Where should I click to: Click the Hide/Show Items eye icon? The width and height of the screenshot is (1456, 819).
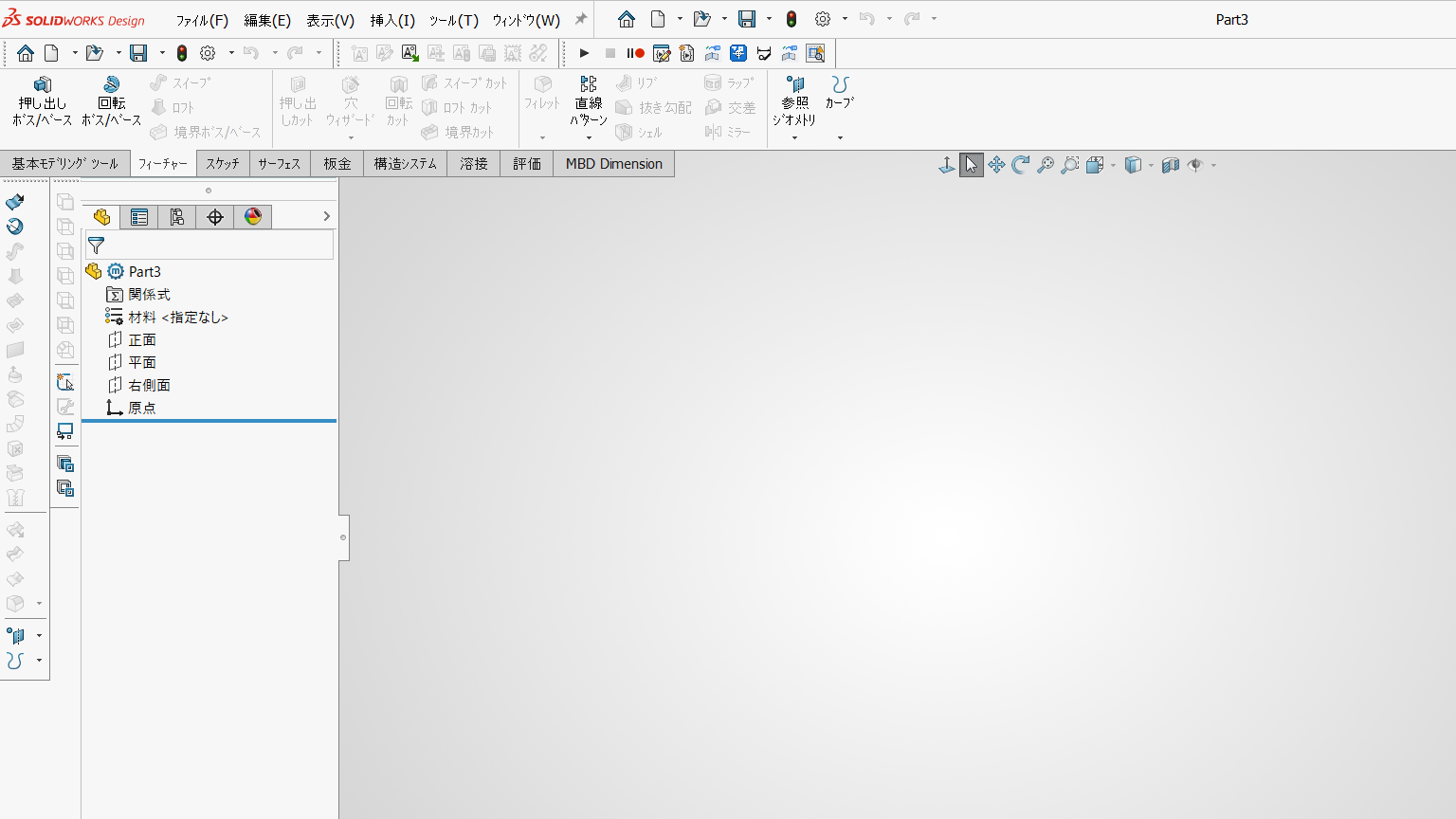(x=1195, y=165)
